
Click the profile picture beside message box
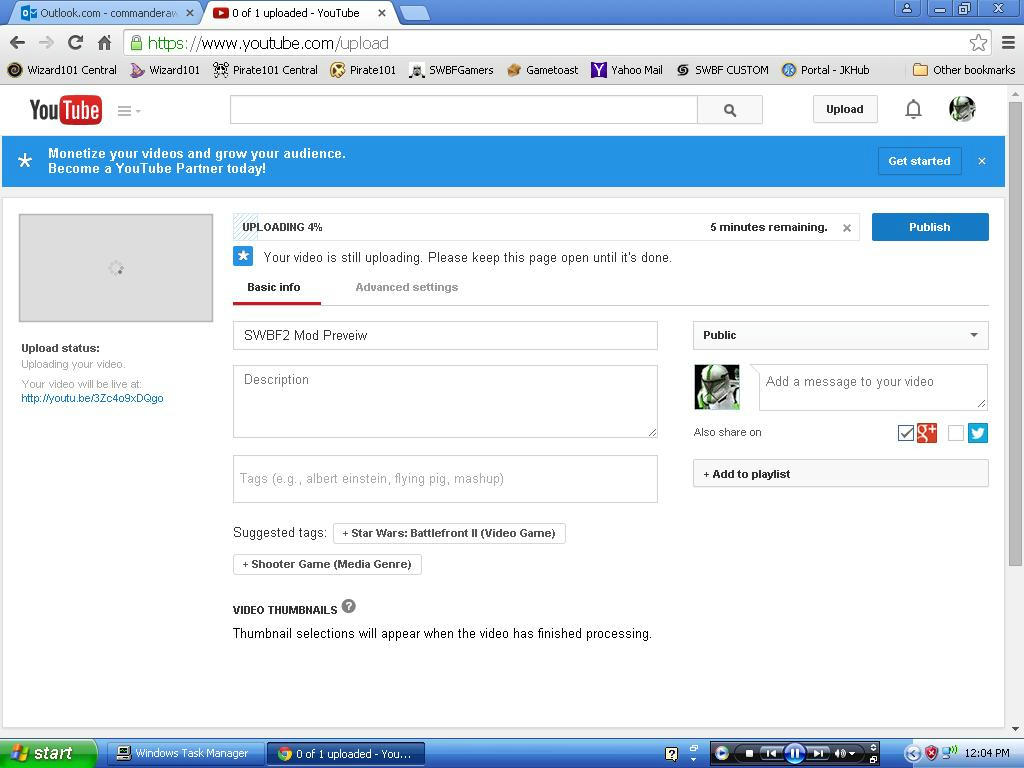click(x=716, y=387)
